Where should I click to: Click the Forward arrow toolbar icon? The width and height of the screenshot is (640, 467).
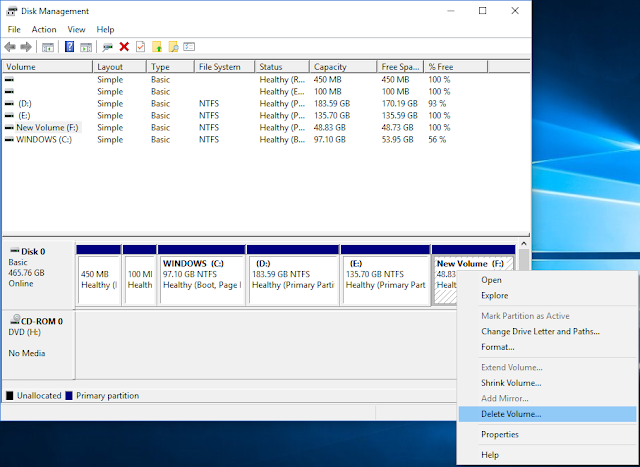(26, 47)
